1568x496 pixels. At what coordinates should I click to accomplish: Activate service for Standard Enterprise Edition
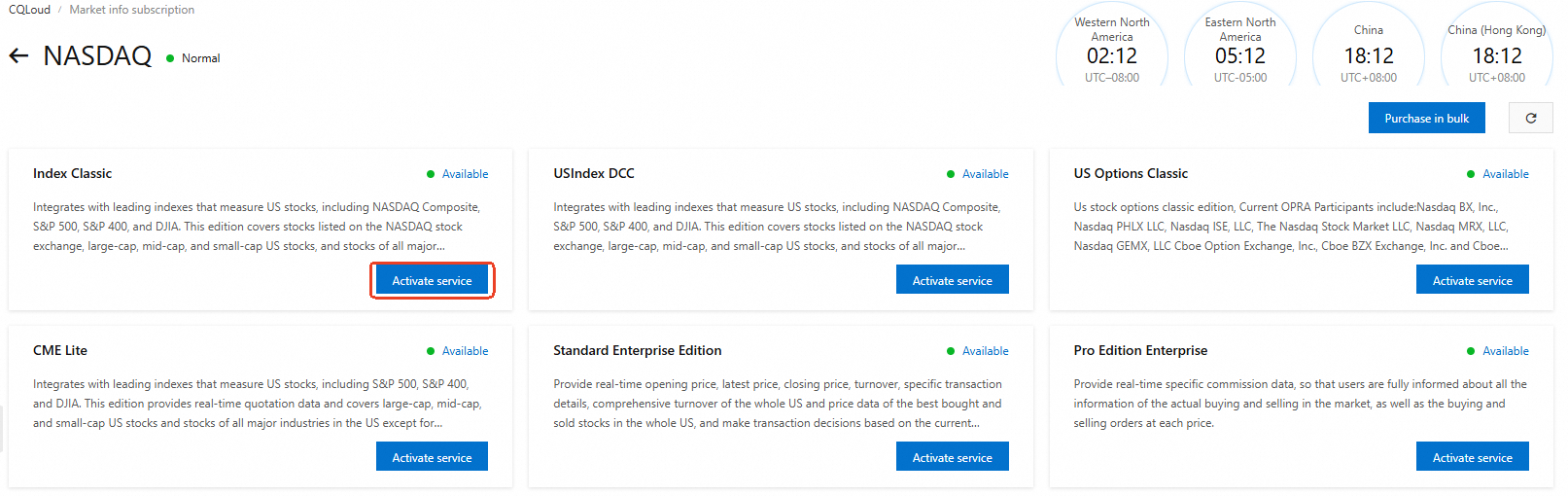point(952,457)
